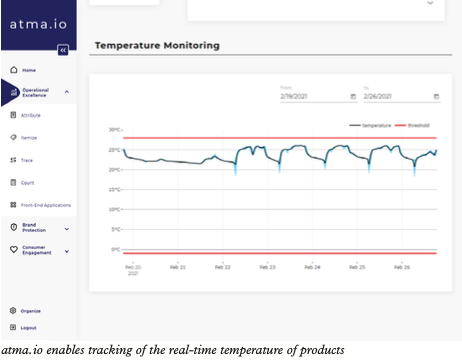462x363 pixels.
Task: Expand the Consumer Engagement section
Action: click(67, 251)
